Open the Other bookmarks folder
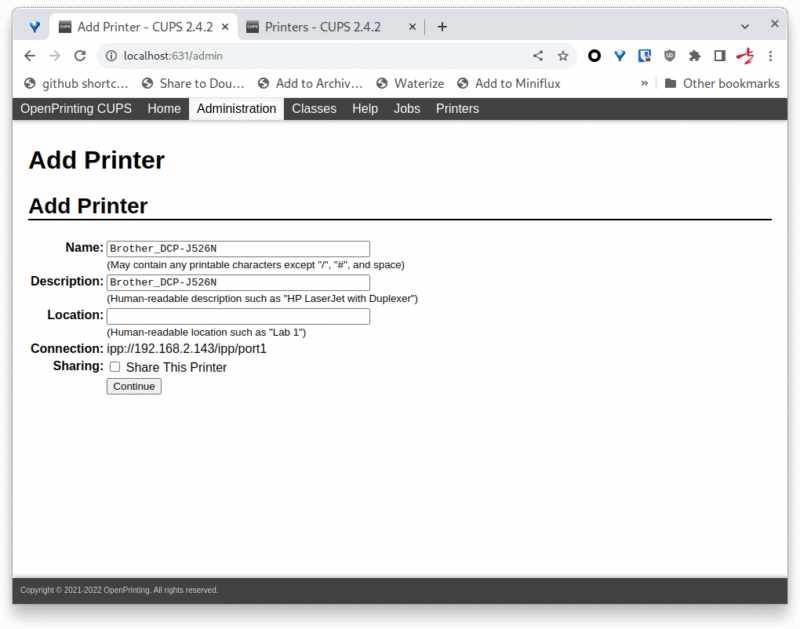800x629 pixels. (x=721, y=84)
